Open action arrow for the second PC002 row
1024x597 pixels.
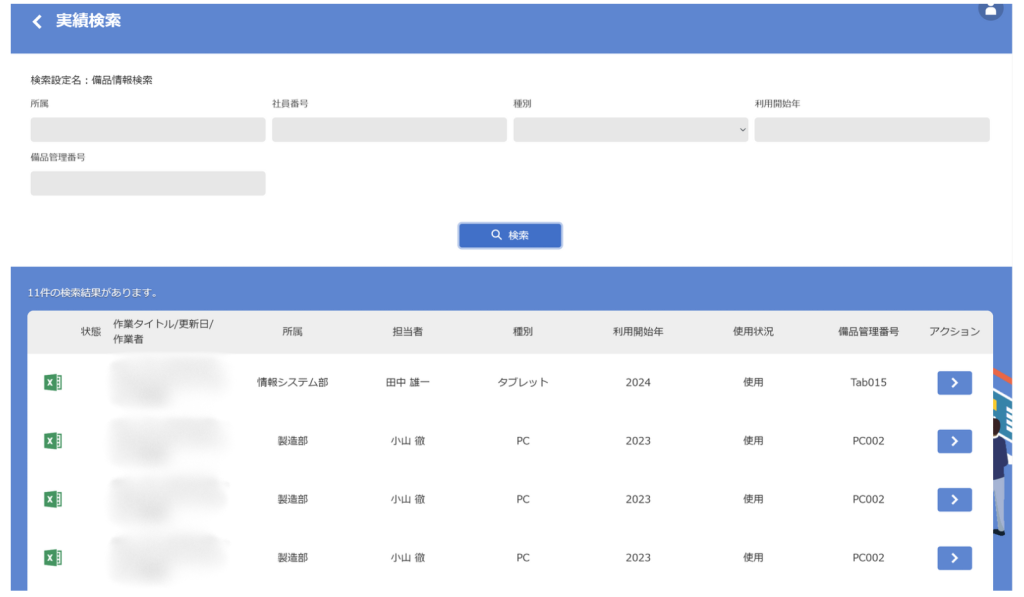[954, 500]
